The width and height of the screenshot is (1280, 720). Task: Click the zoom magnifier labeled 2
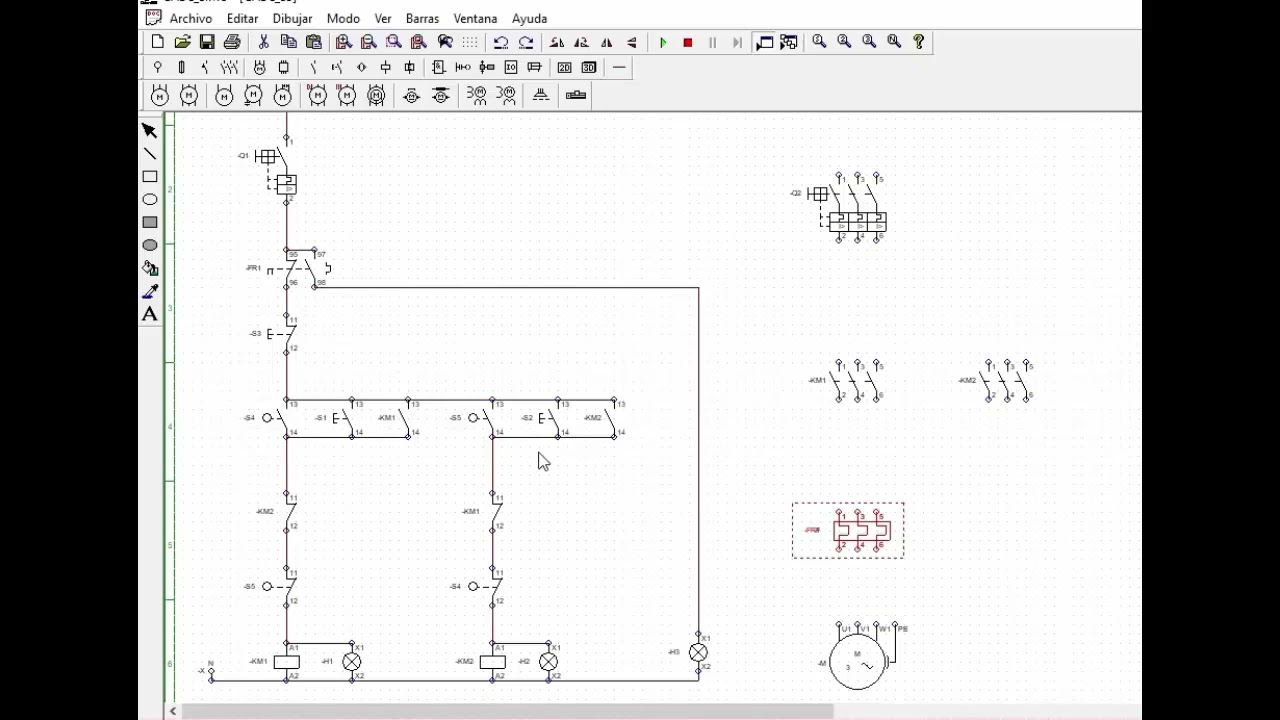pos(844,42)
